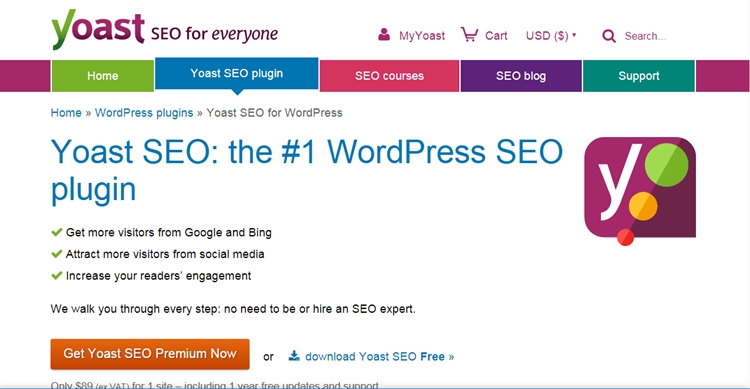Open the Home navigation tab
750x389 pixels.
point(102,76)
